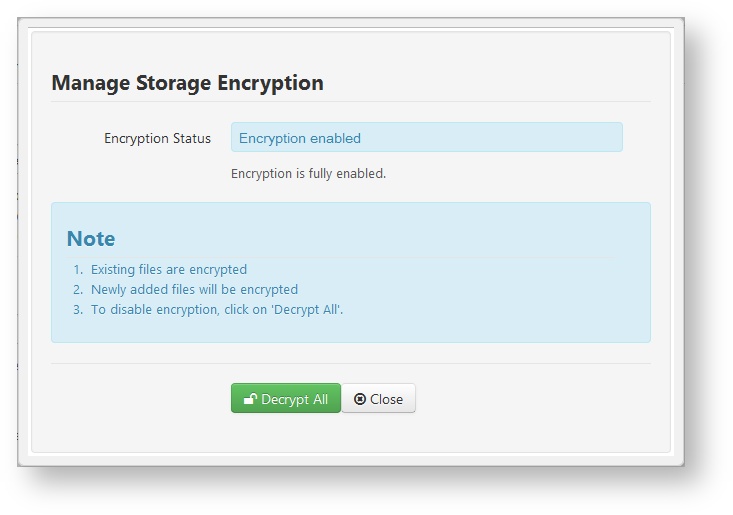Click the circled X icon beside Close

click(x=359, y=399)
